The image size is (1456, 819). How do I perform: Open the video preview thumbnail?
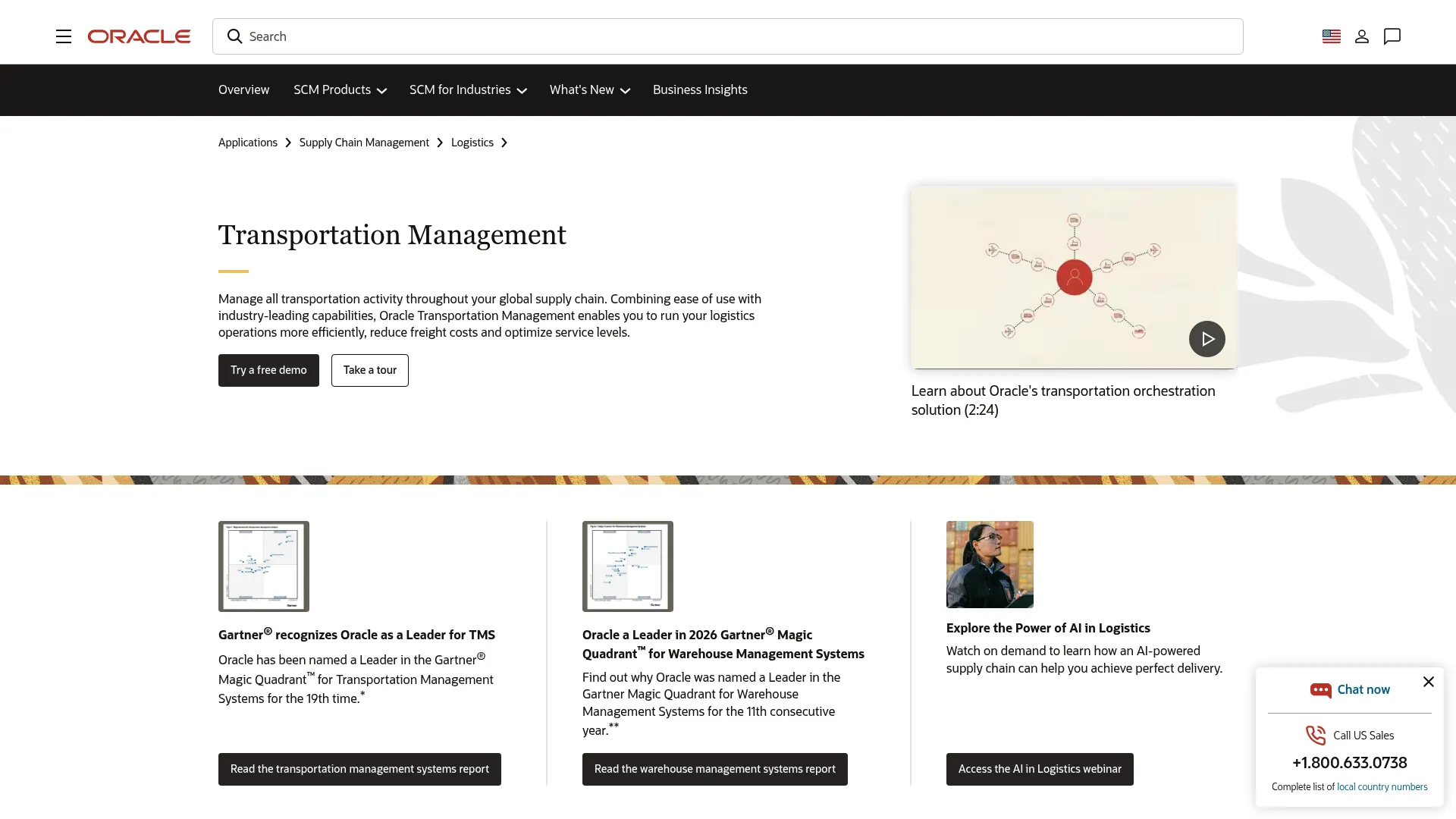click(1074, 278)
